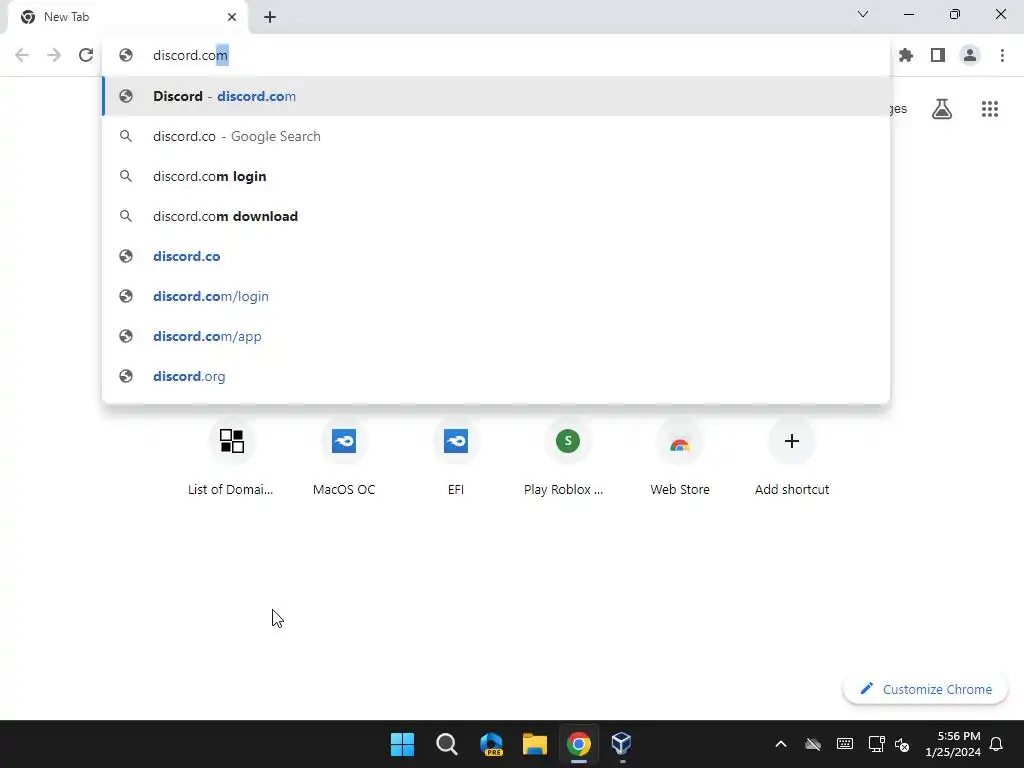Choose discord.co - Google Search suggestion
Viewport: 1024px width, 768px height.
click(x=496, y=136)
